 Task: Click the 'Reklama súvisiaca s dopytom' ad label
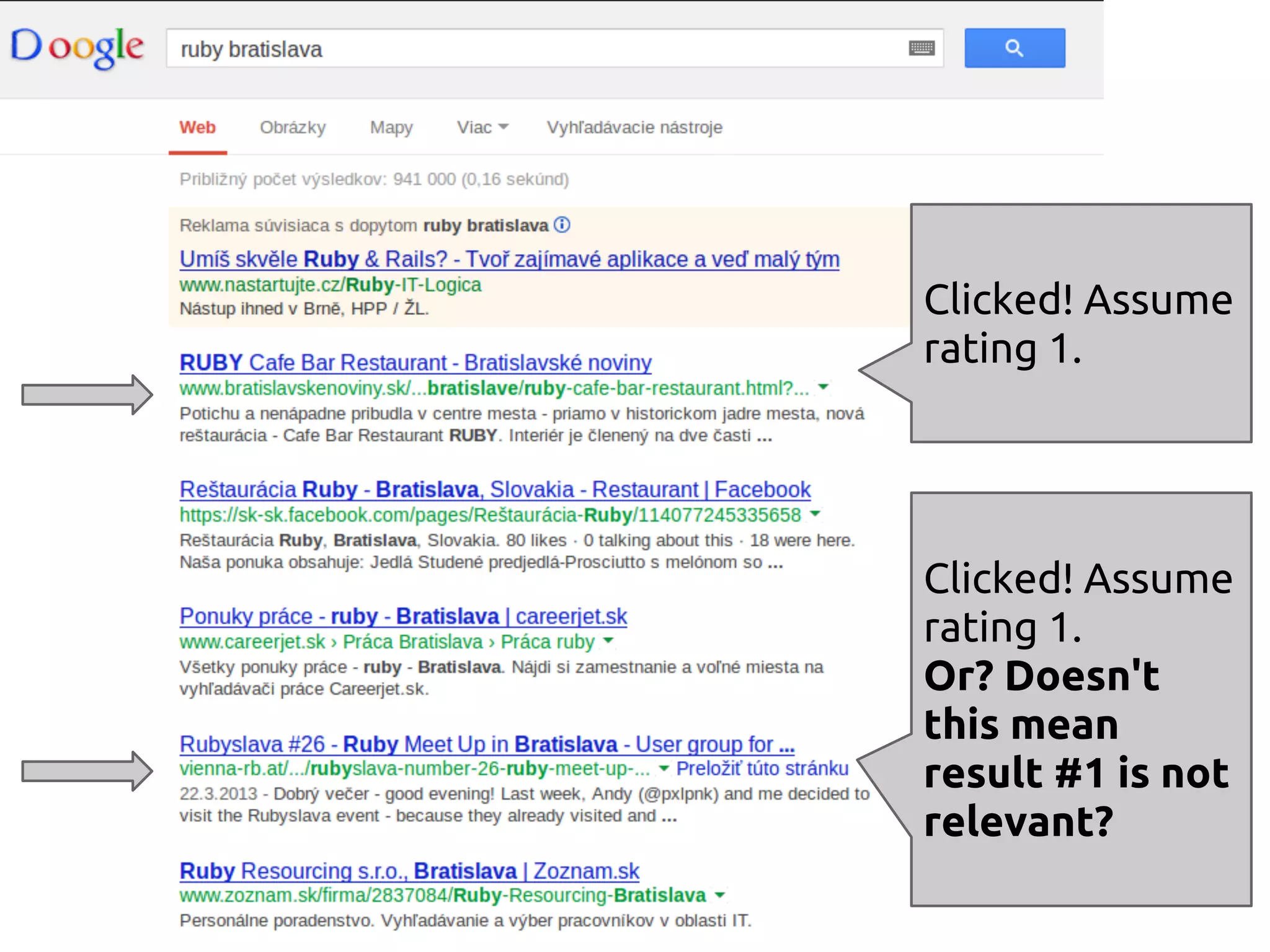click(363, 225)
